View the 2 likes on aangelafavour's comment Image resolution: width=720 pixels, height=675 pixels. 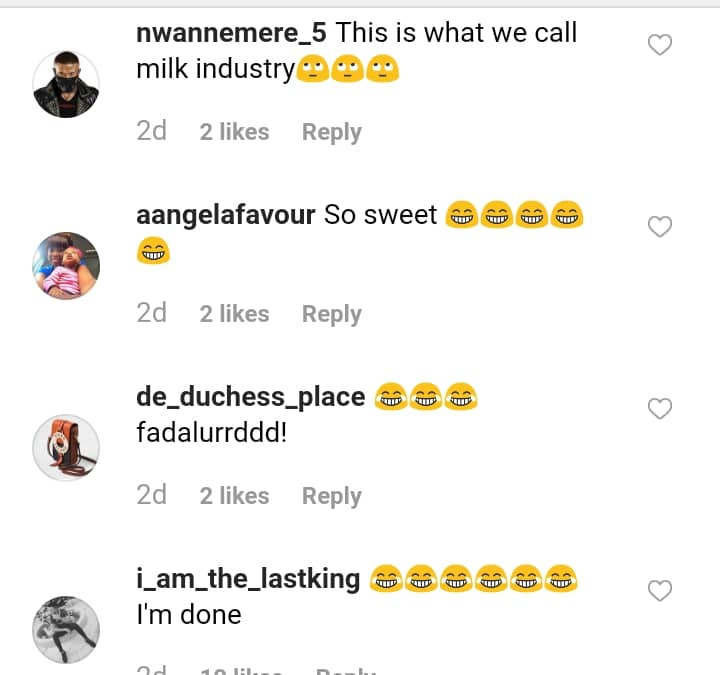pos(234,314)
